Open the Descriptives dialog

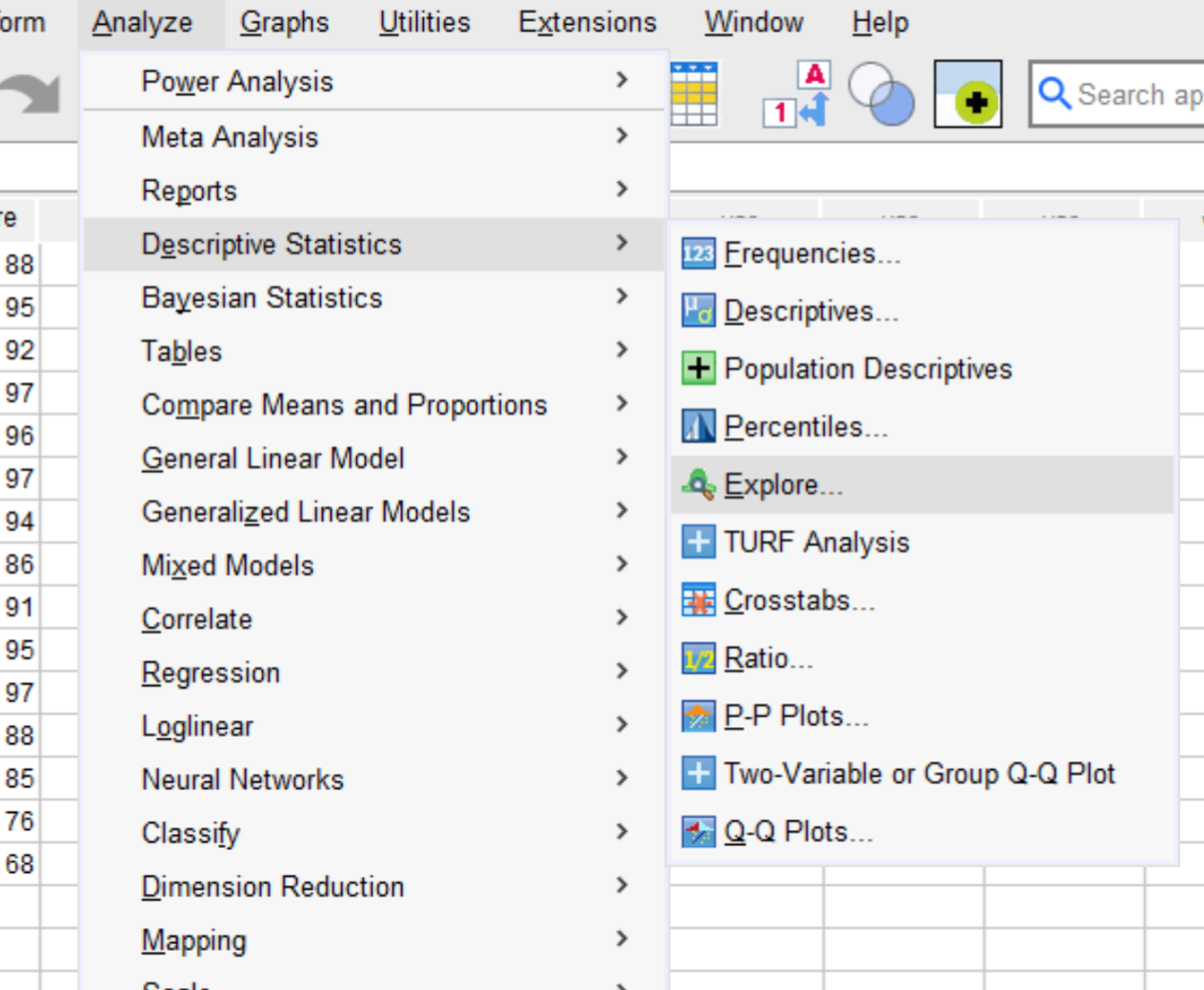click(x=814, y=311)
